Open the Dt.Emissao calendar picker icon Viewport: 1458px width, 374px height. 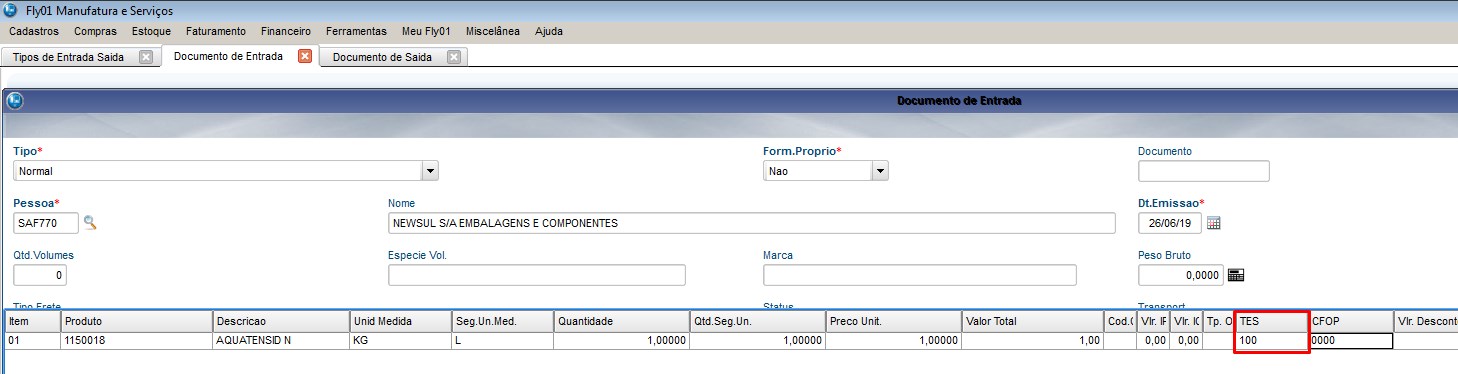tap(1214, 223)
